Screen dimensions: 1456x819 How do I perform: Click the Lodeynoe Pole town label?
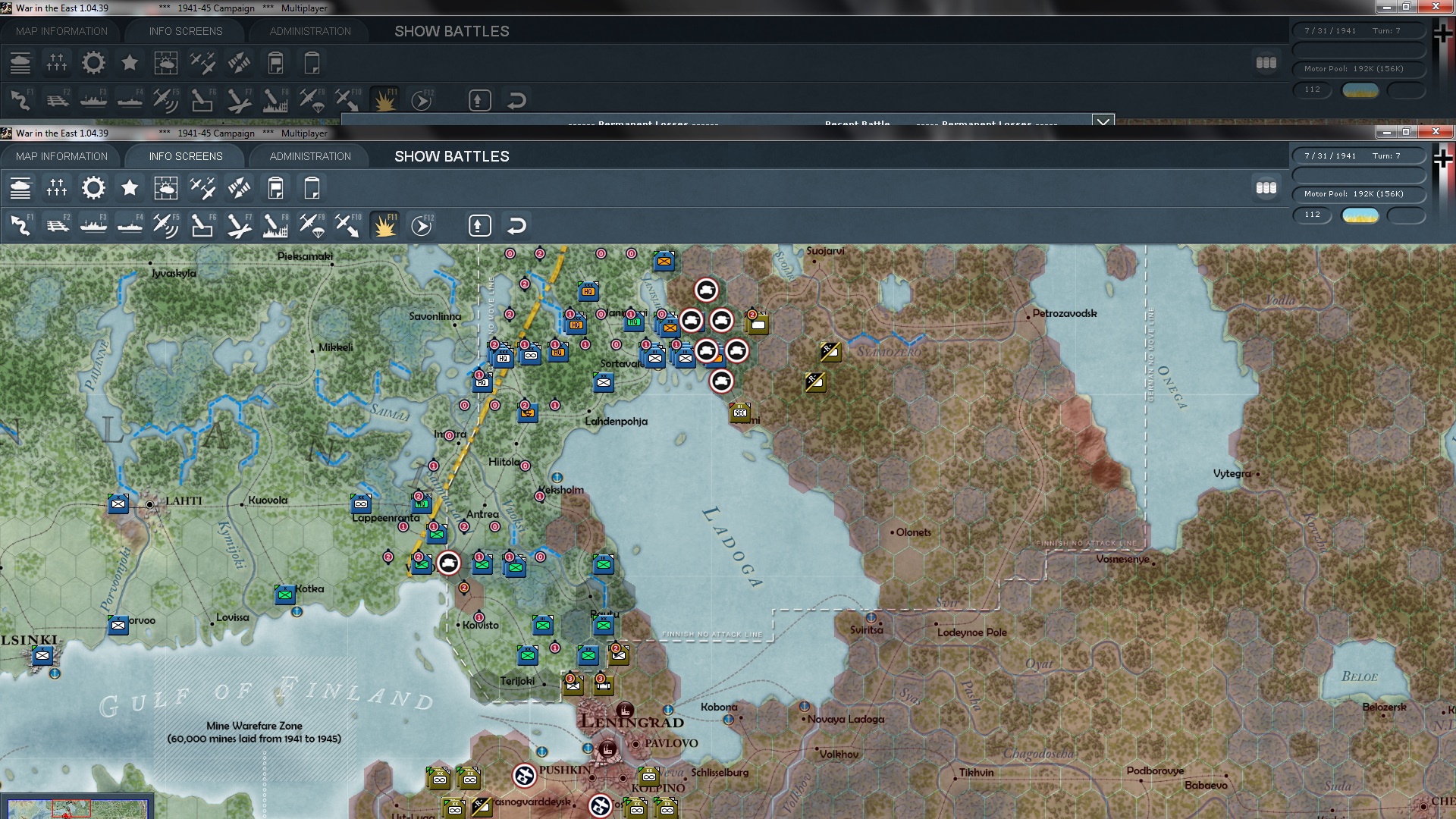971,632
